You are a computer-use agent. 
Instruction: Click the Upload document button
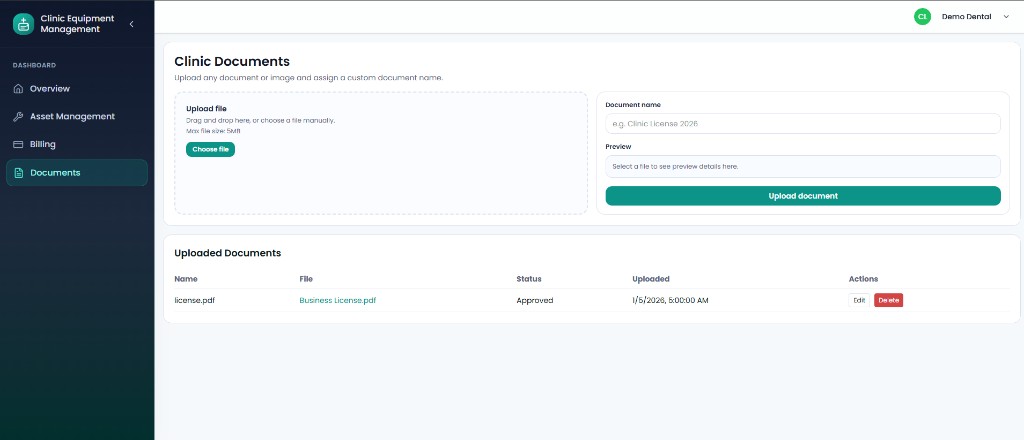click(x=803, y=196)
